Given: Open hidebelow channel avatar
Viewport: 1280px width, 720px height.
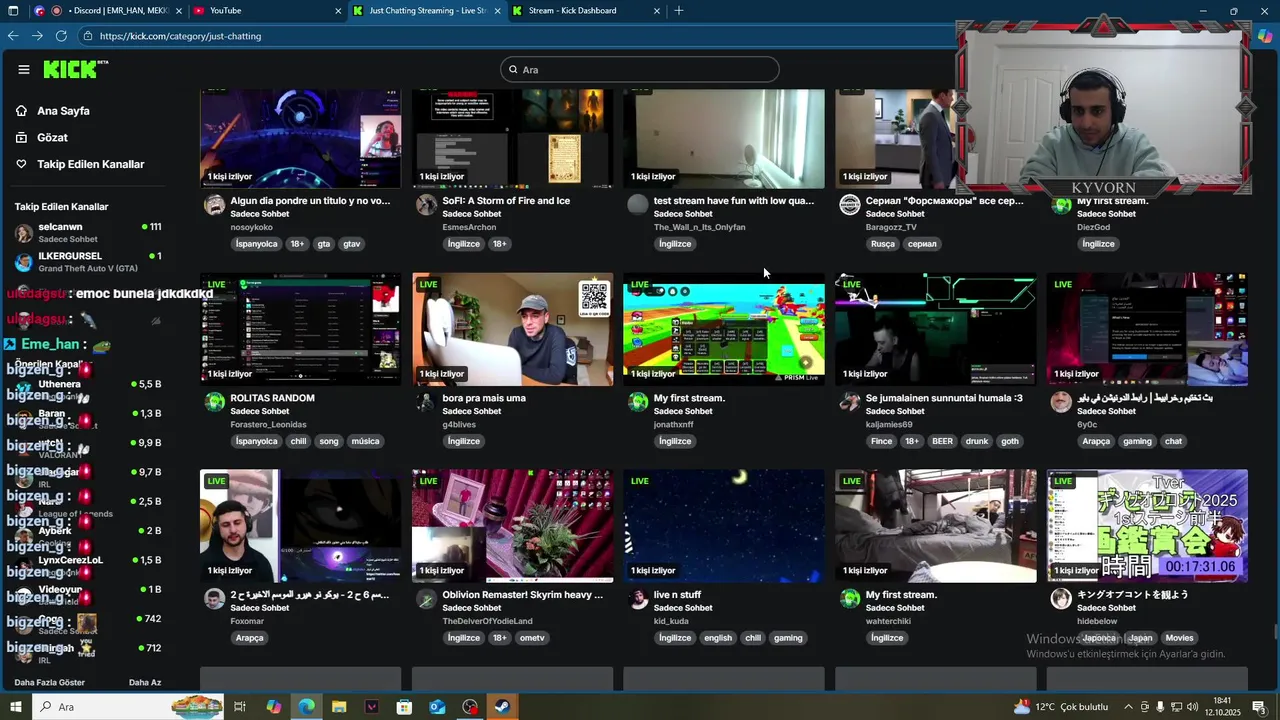Looking at the screenshot, I should (x=1061, y=599).
